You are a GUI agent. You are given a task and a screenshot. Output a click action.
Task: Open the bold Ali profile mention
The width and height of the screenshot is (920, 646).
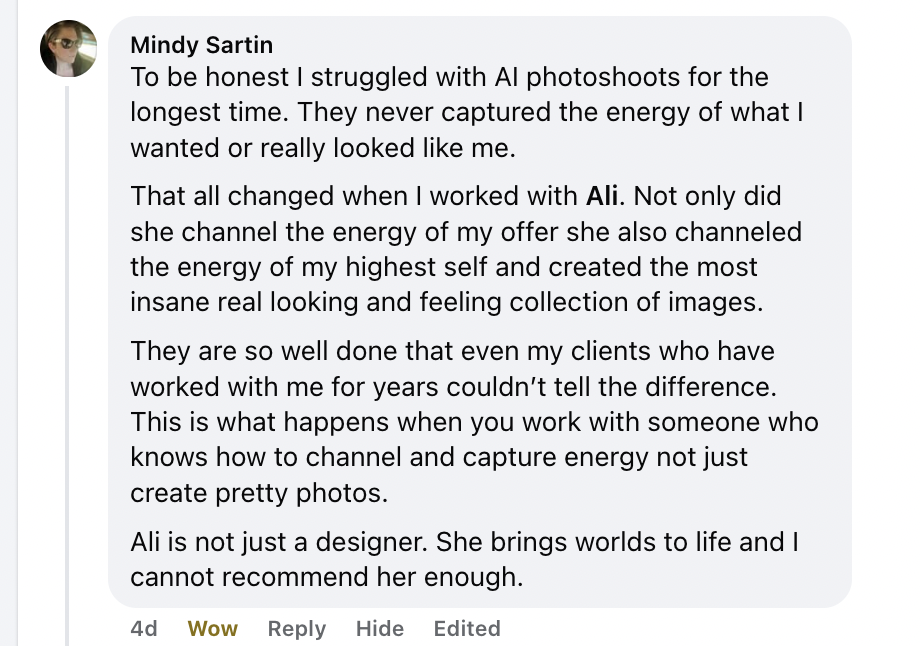point(602,195)
